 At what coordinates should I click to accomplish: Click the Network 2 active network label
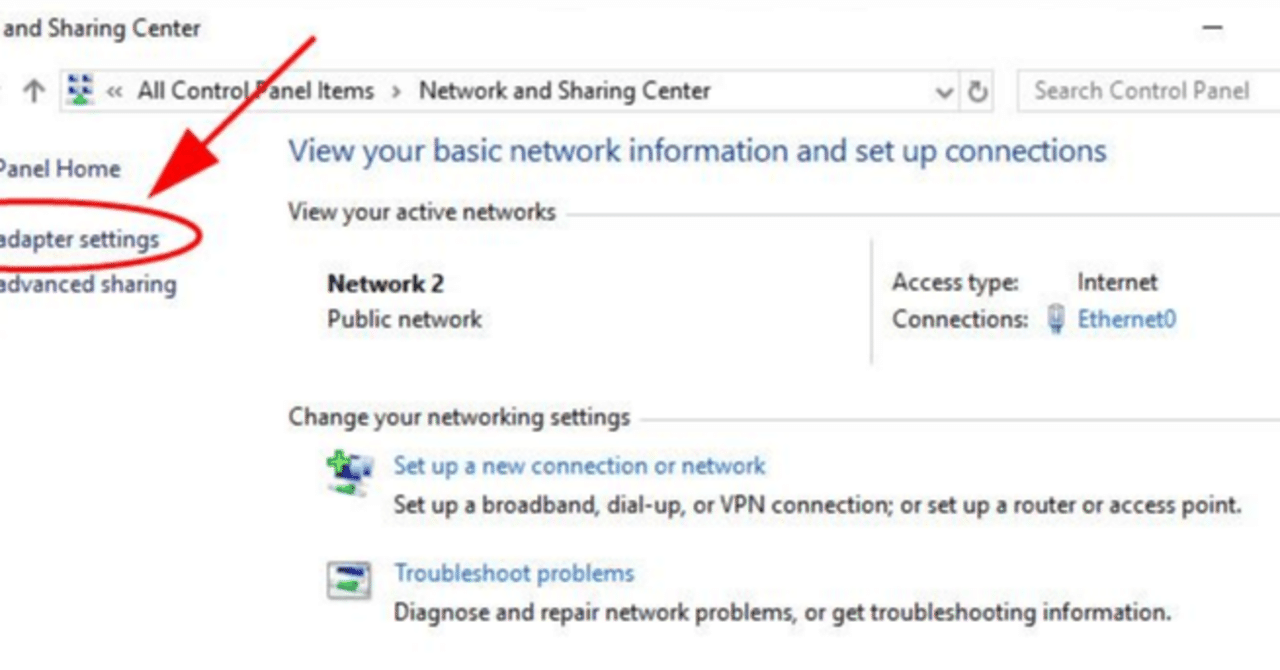385,283
